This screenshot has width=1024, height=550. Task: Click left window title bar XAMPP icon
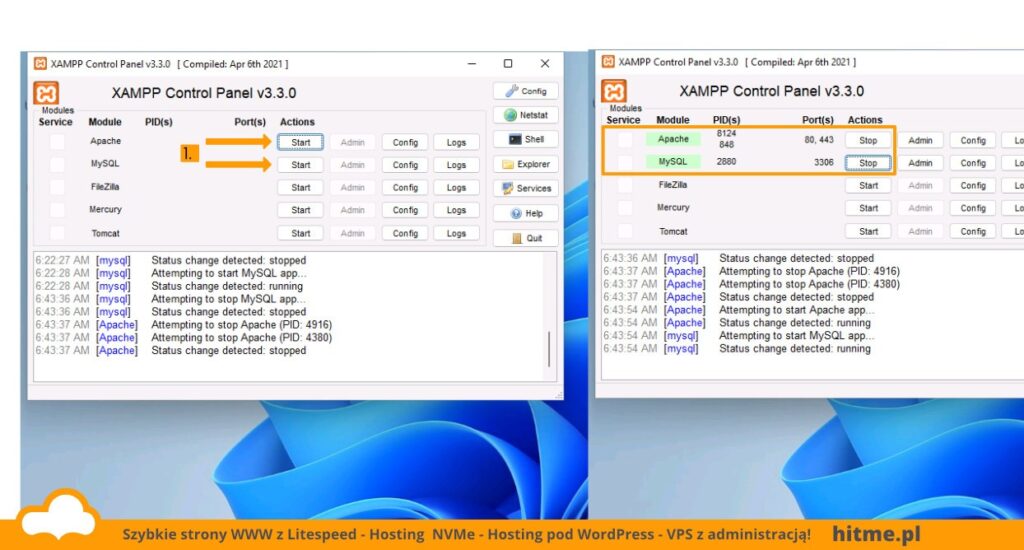click(x=40, y=63)
